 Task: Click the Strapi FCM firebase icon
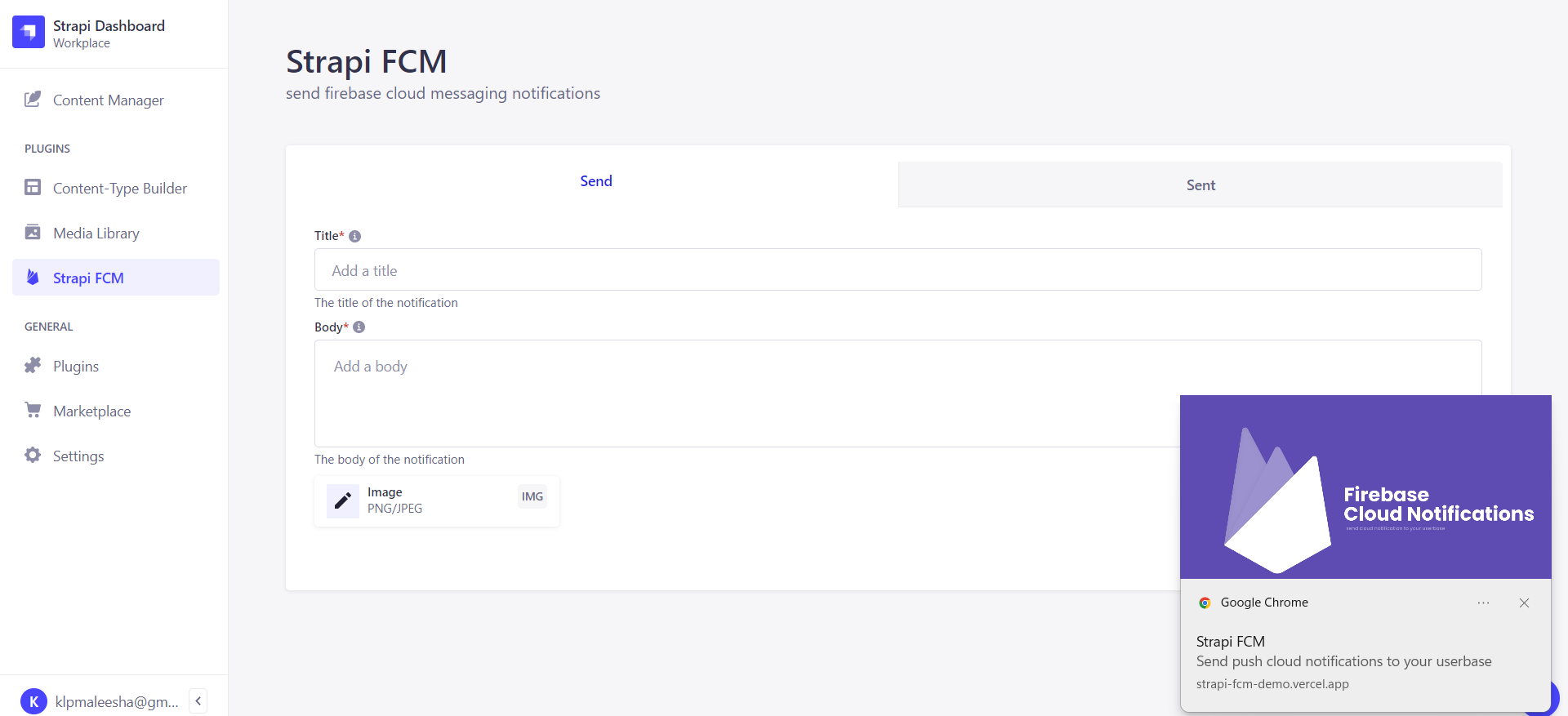33,278
